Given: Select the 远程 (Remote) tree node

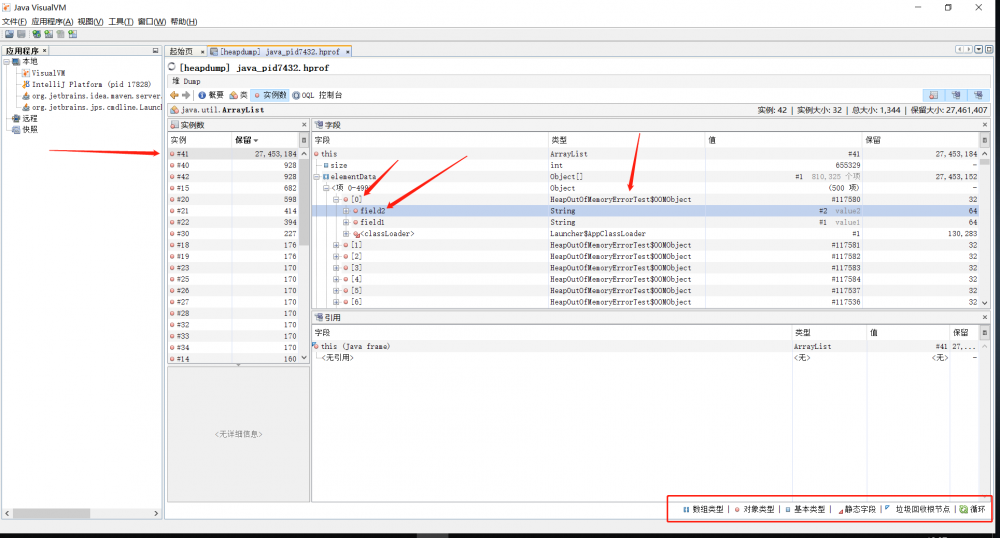Looking at the screenshot, I should [29, 119].
